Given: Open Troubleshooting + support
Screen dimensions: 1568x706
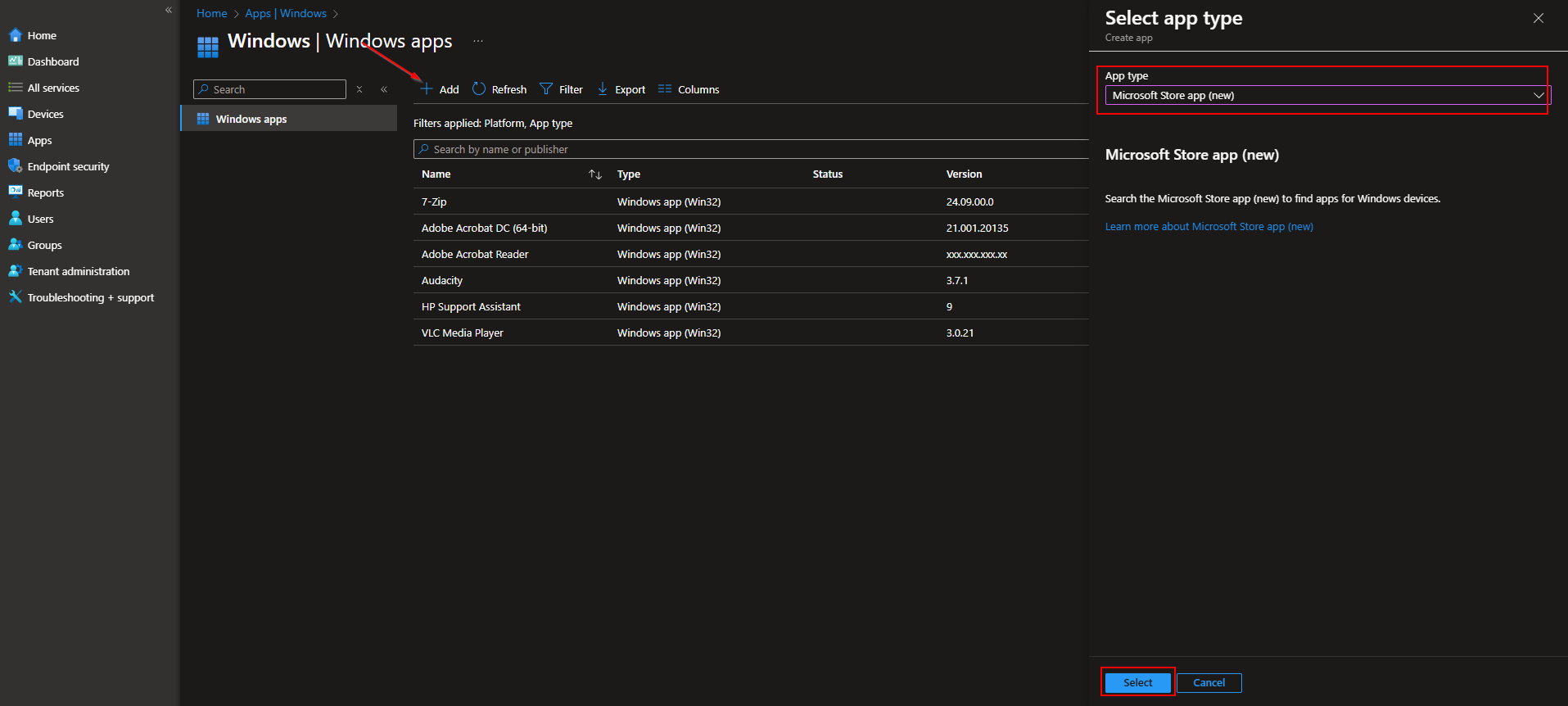Looking at the screenshot, I should tap(90, 297).
